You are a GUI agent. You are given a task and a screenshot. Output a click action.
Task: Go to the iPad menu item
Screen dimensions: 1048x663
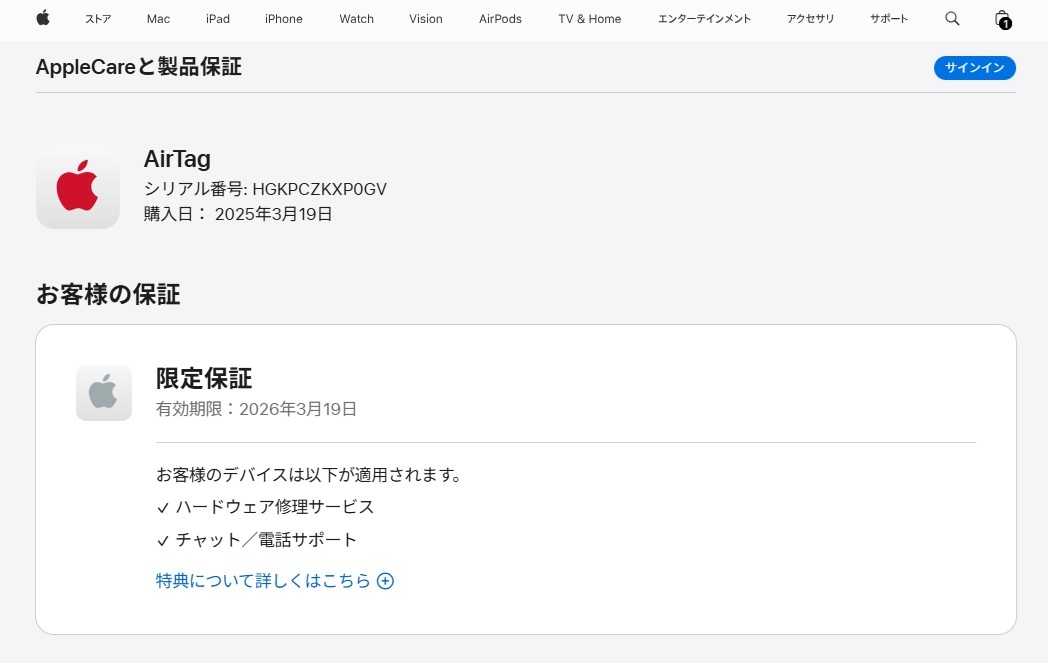click(x=218, y=19)
